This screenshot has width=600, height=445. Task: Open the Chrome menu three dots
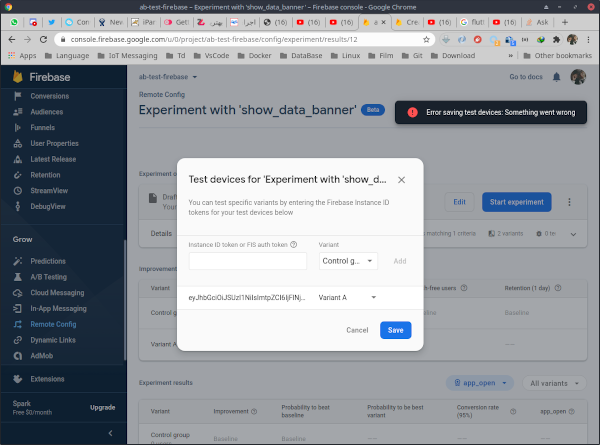[589, 39]
